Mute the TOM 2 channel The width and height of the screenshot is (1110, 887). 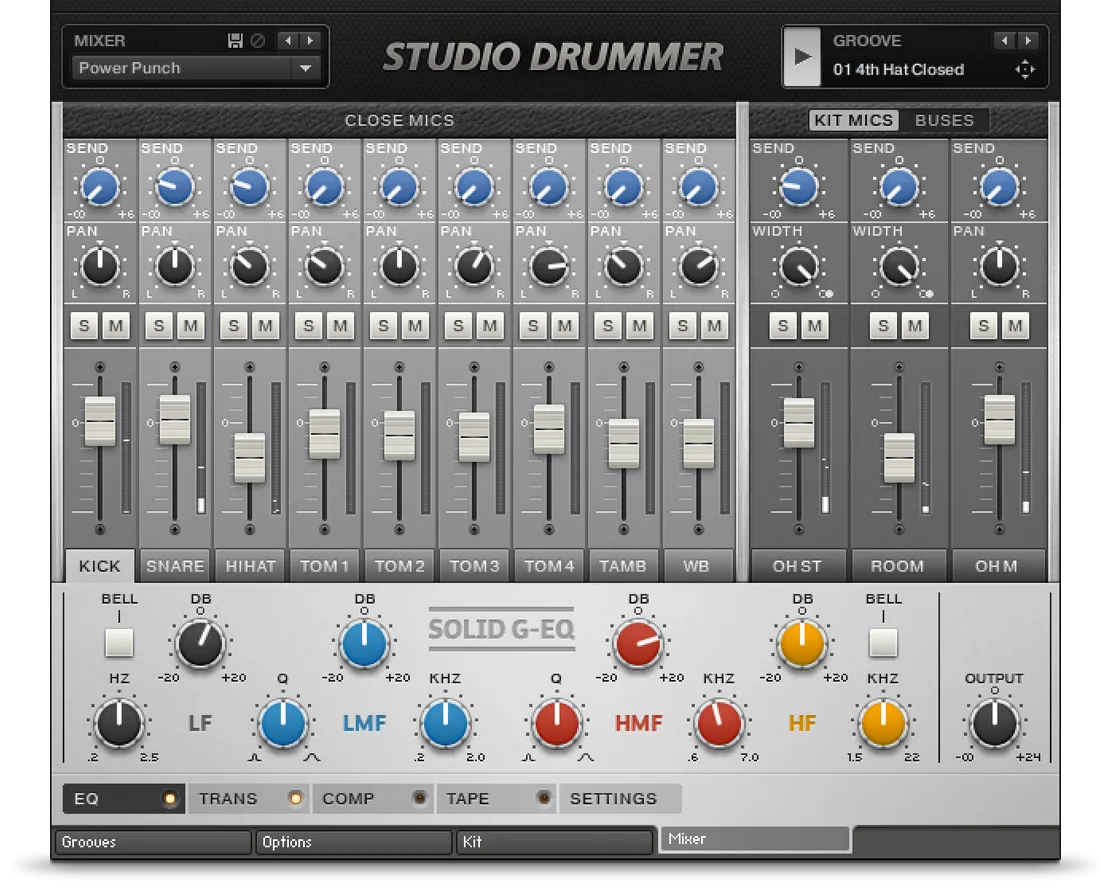click(x=416, y=326)
